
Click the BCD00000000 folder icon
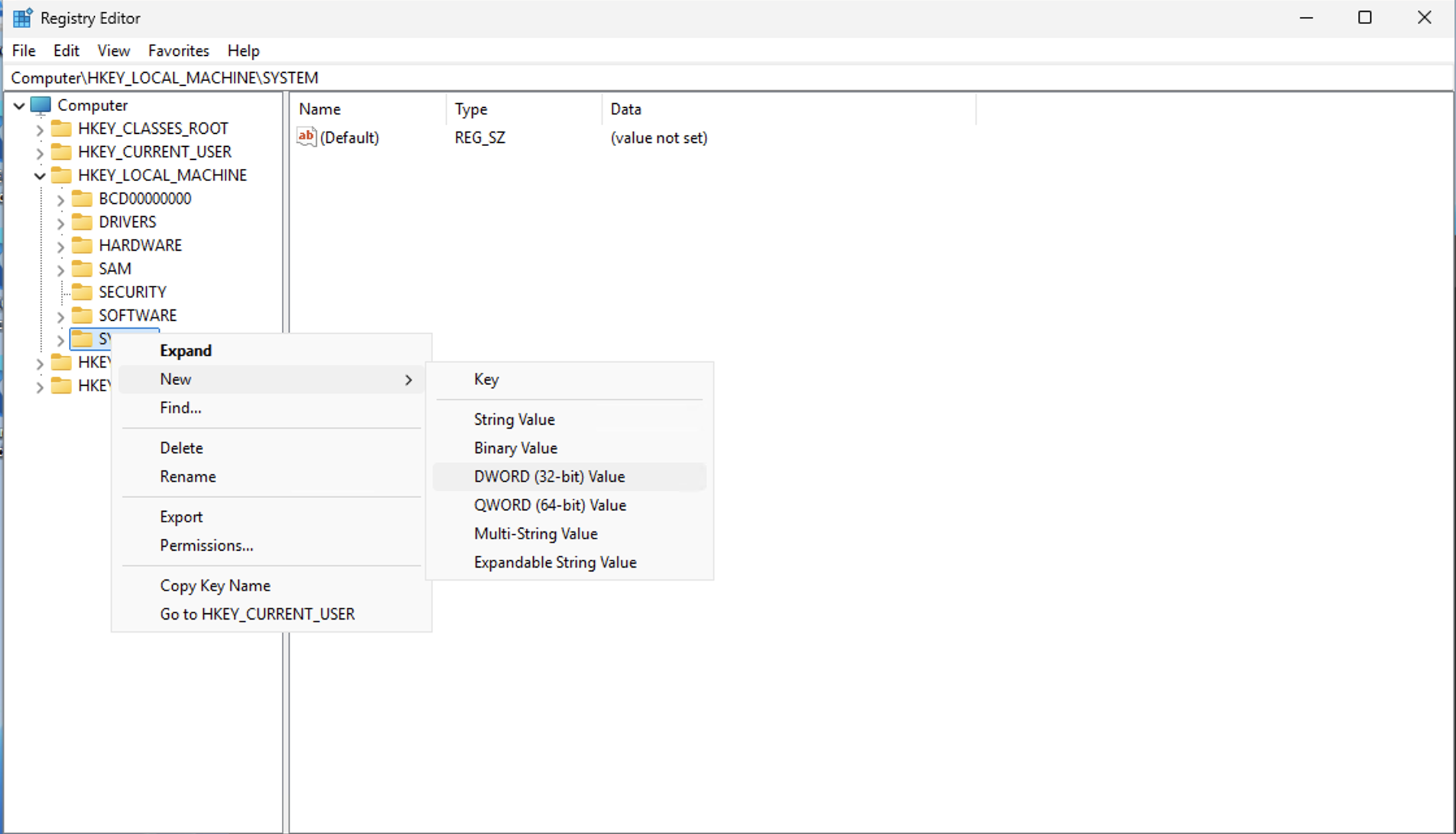pos(82,199)
